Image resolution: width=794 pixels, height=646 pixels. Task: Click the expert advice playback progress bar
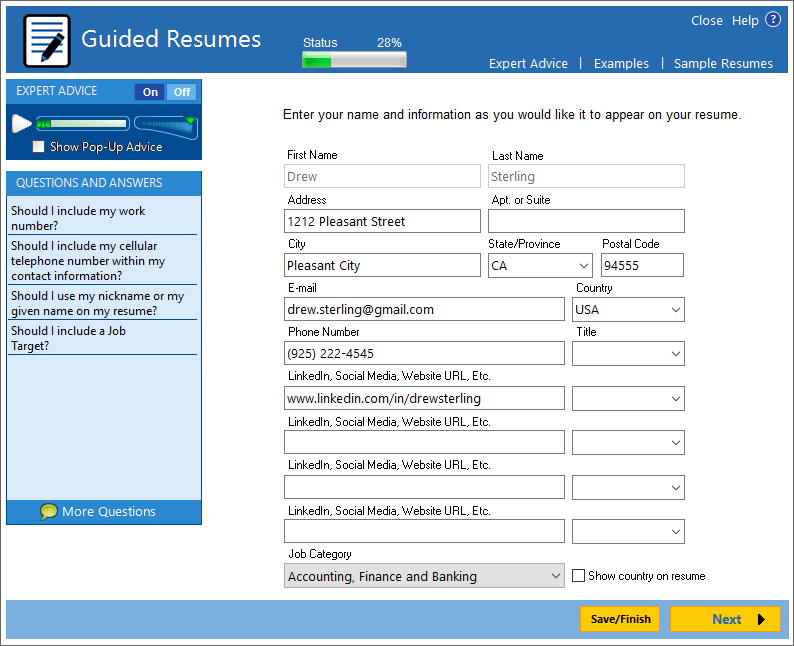83,124
